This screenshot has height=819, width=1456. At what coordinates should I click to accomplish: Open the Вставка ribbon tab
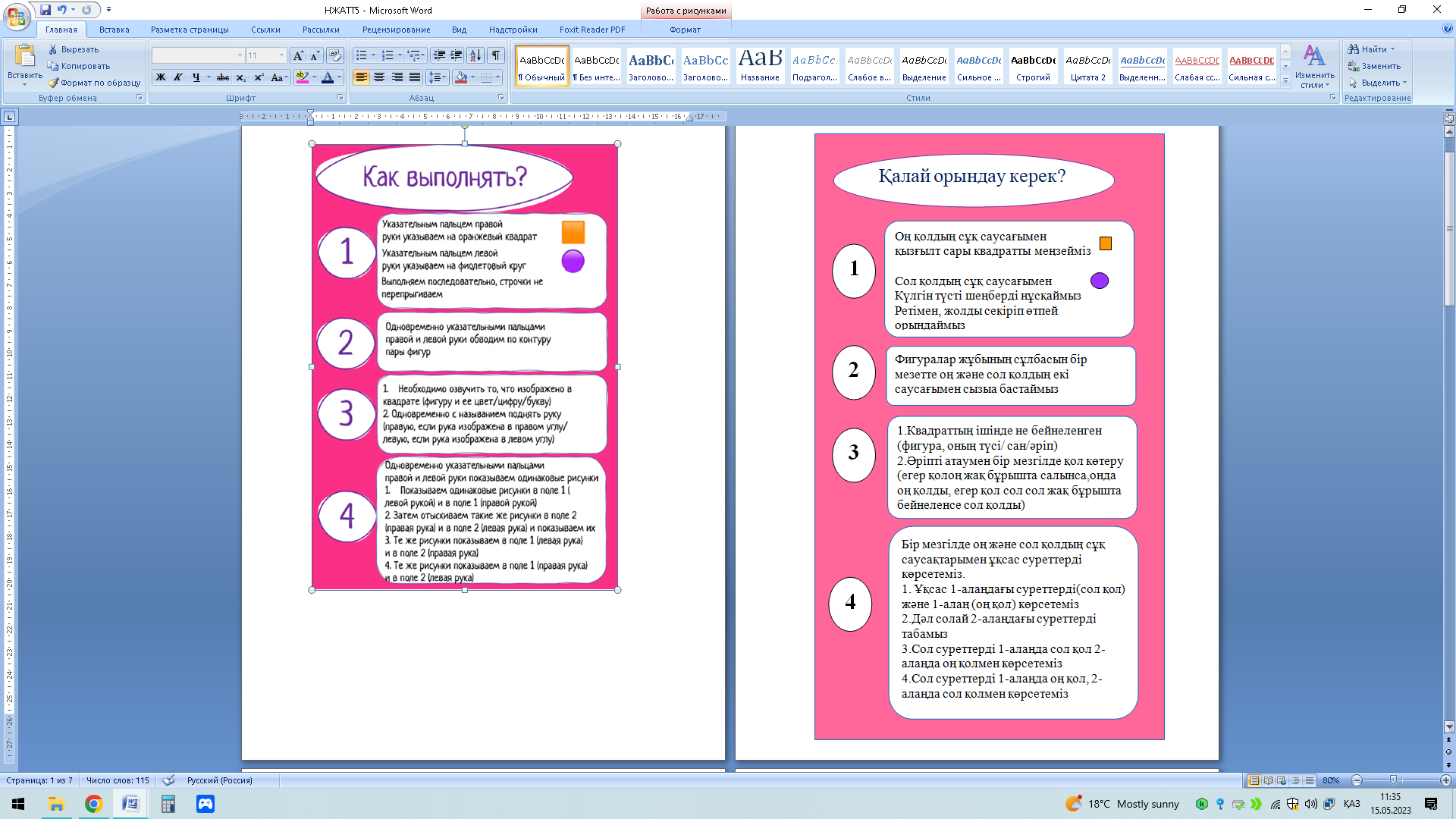coord(114,30)
